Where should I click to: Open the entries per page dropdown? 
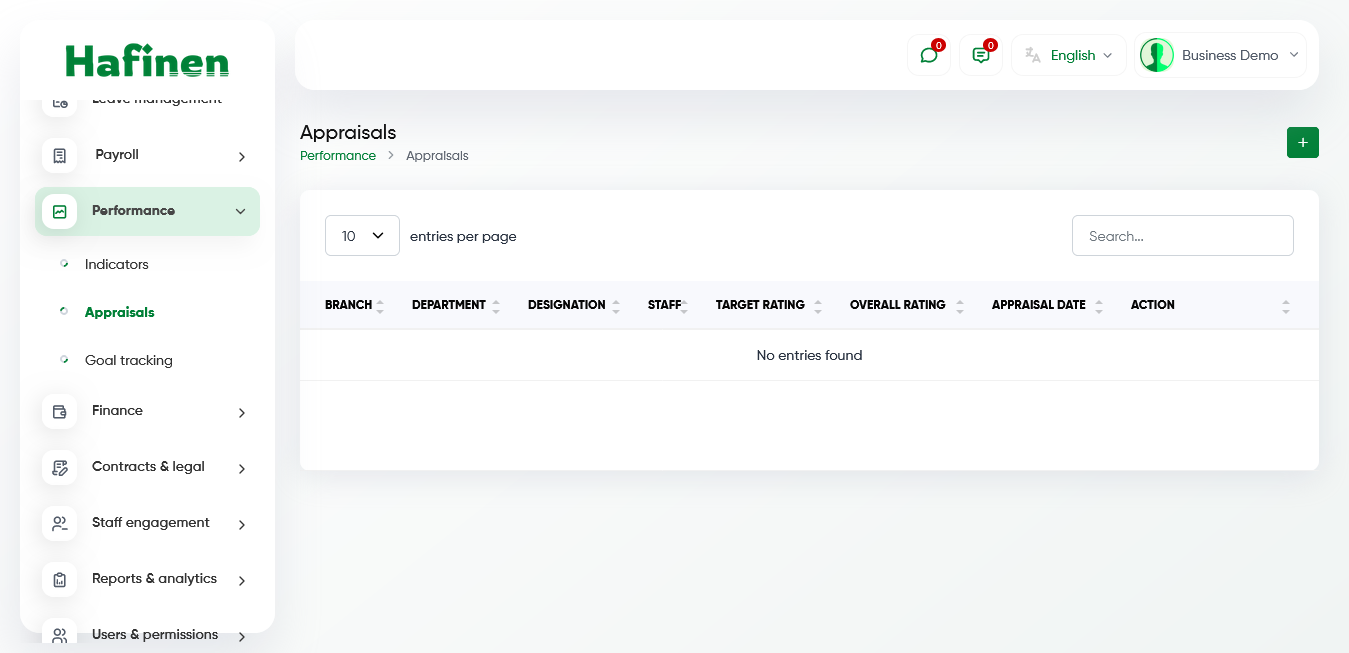(362, 235)
